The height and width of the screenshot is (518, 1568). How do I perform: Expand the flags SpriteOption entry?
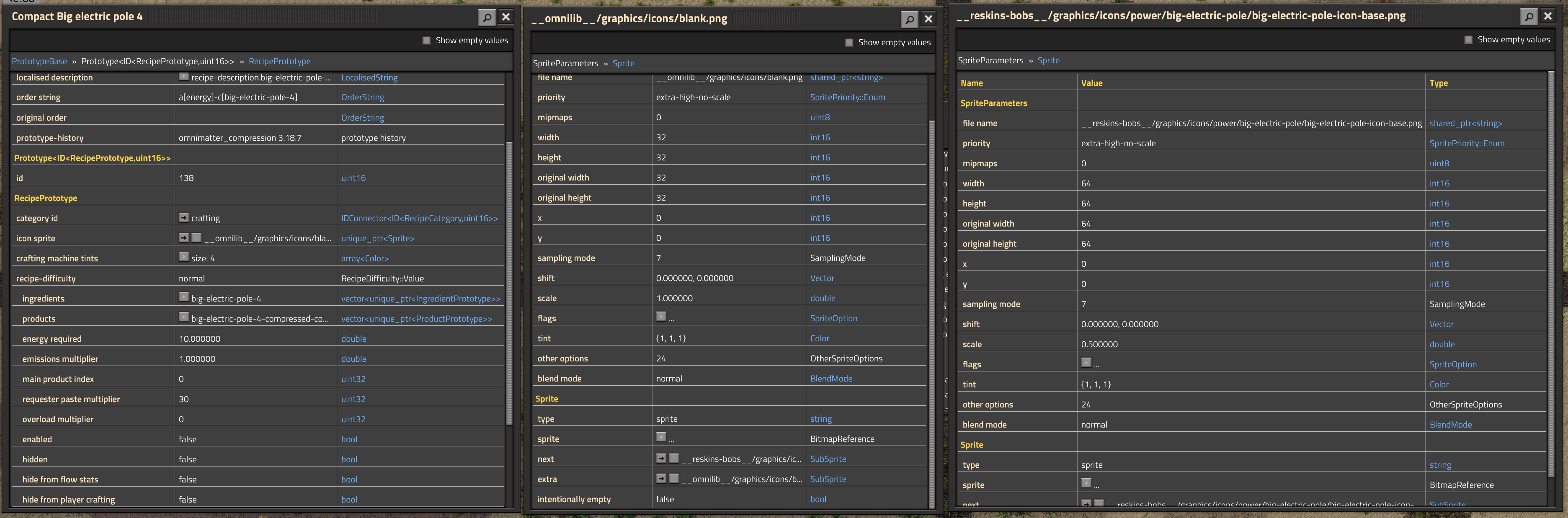tap(660, 317)
